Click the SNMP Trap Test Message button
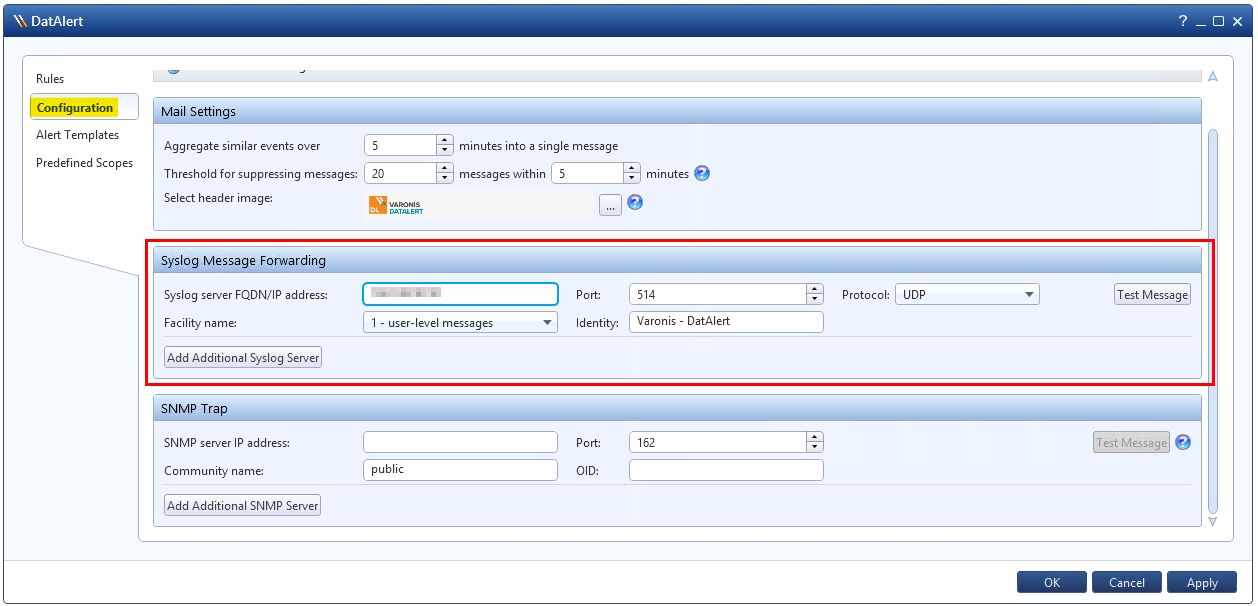The width and height of the screenshot is (1258, 606). 1131,442
